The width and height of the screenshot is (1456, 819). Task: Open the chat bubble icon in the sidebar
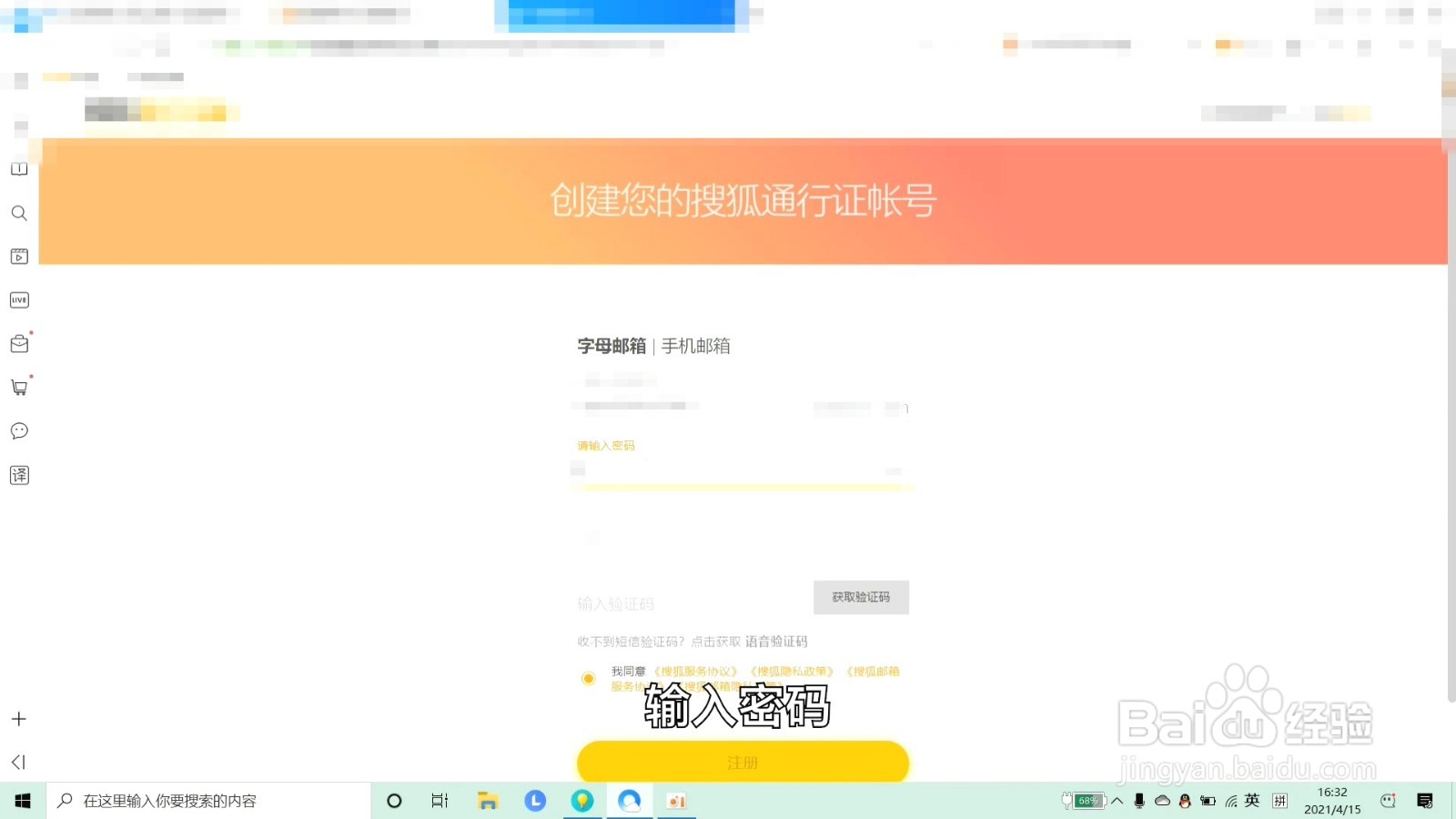19,430
